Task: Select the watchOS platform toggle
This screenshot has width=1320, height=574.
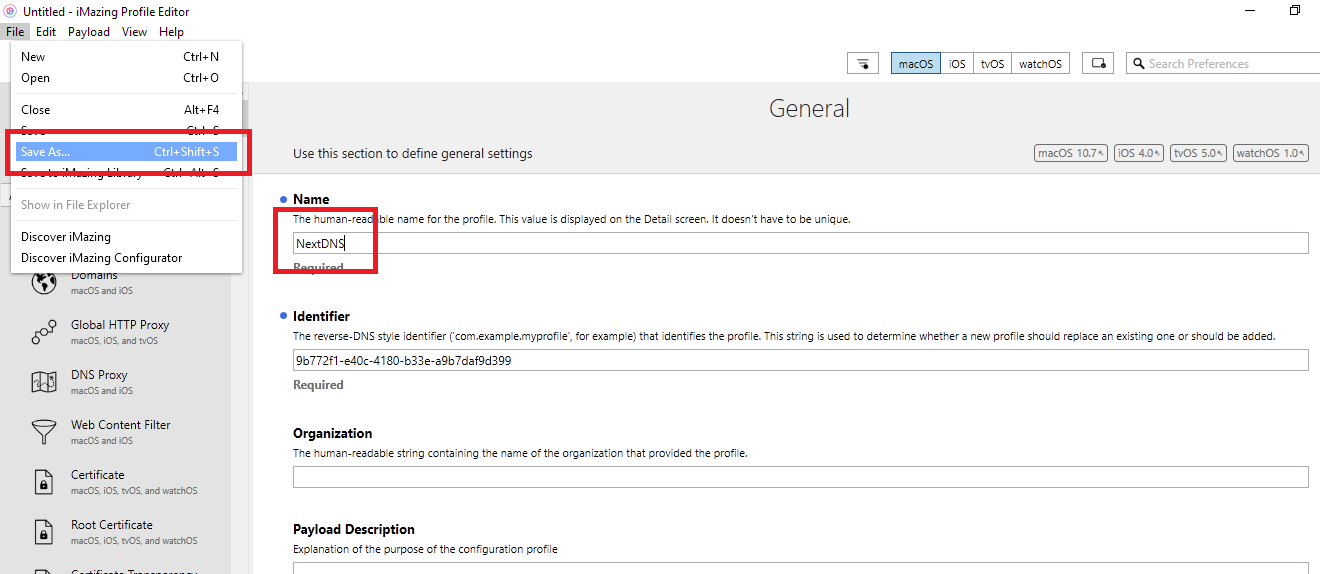Action: (1040, 64)
